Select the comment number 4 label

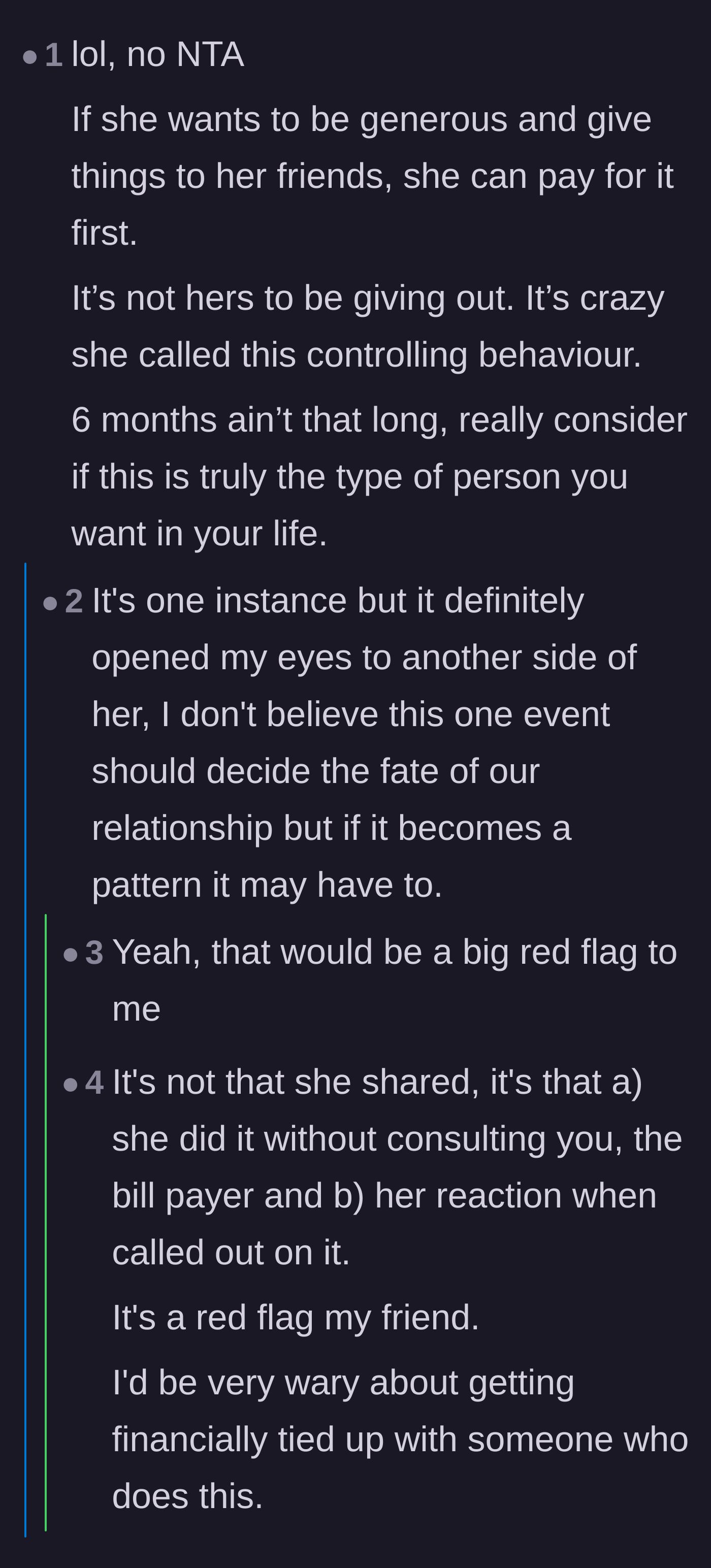(94, 1082)
